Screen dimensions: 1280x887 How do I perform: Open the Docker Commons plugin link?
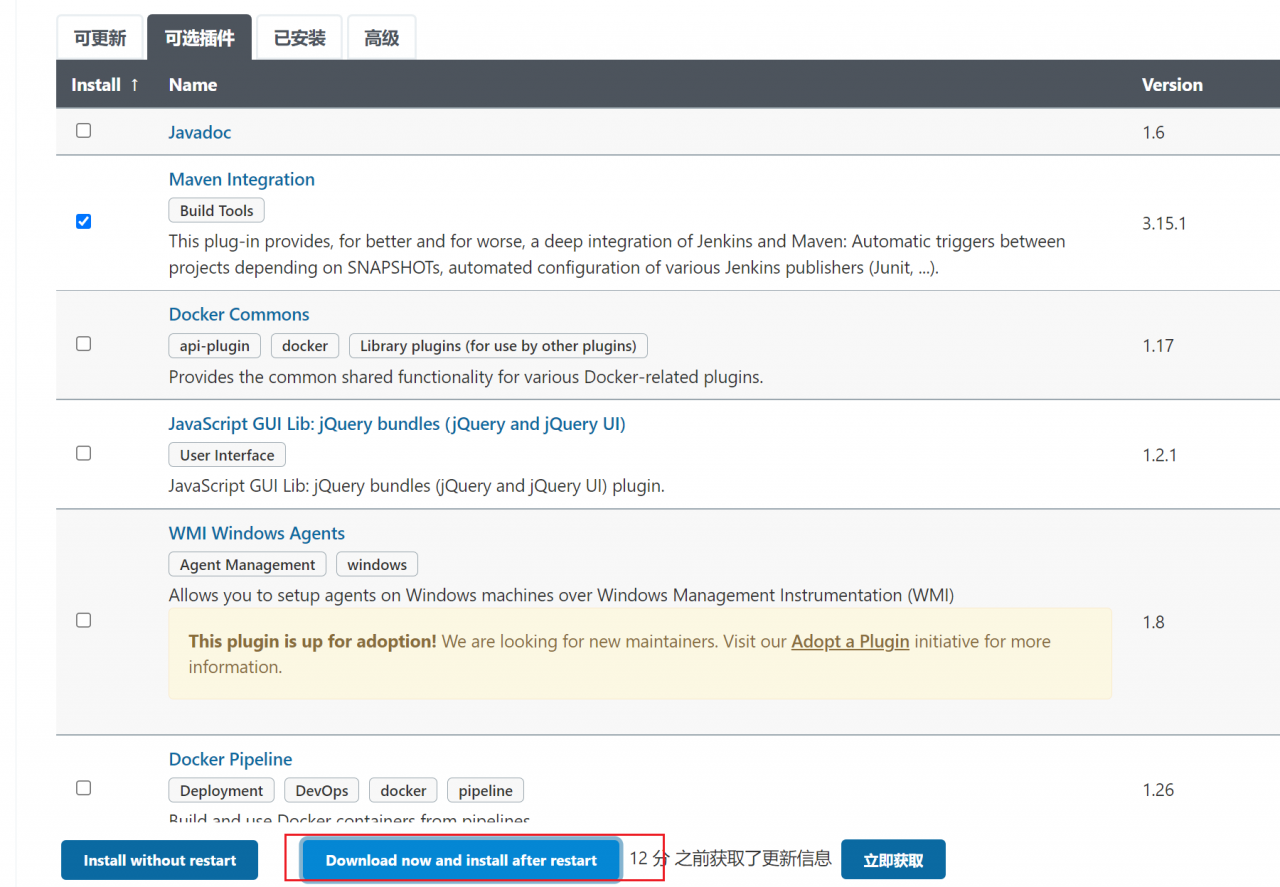tap(239, 314)
